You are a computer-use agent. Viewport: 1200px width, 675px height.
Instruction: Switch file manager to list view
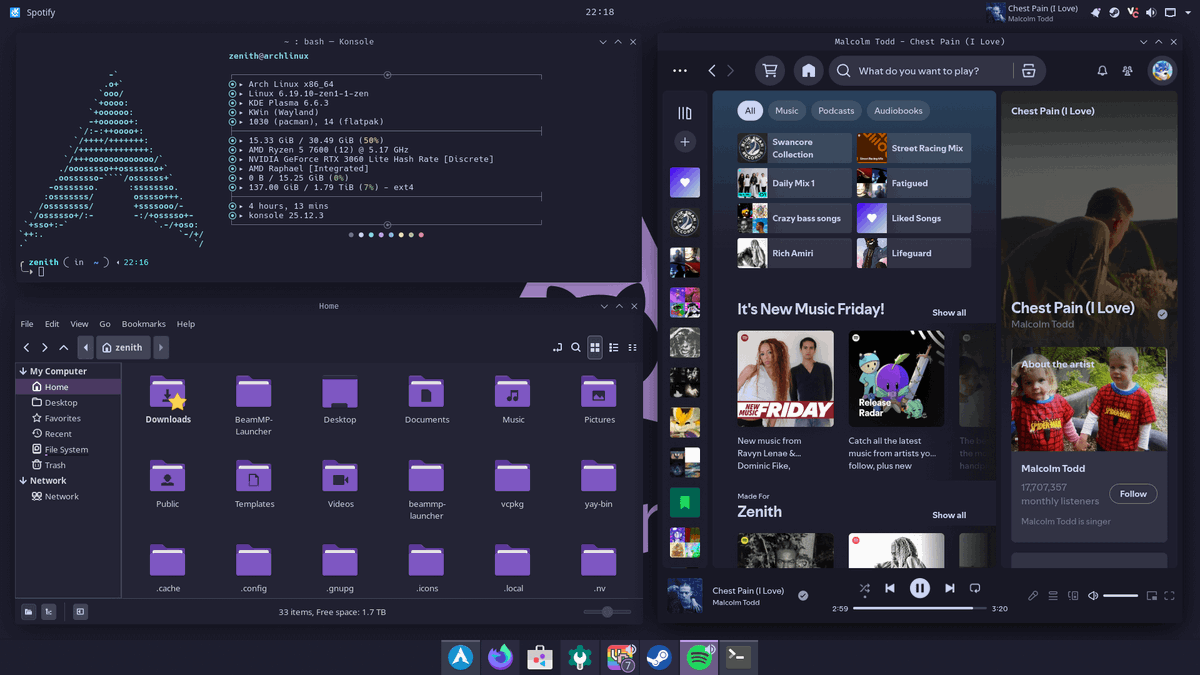614,347
